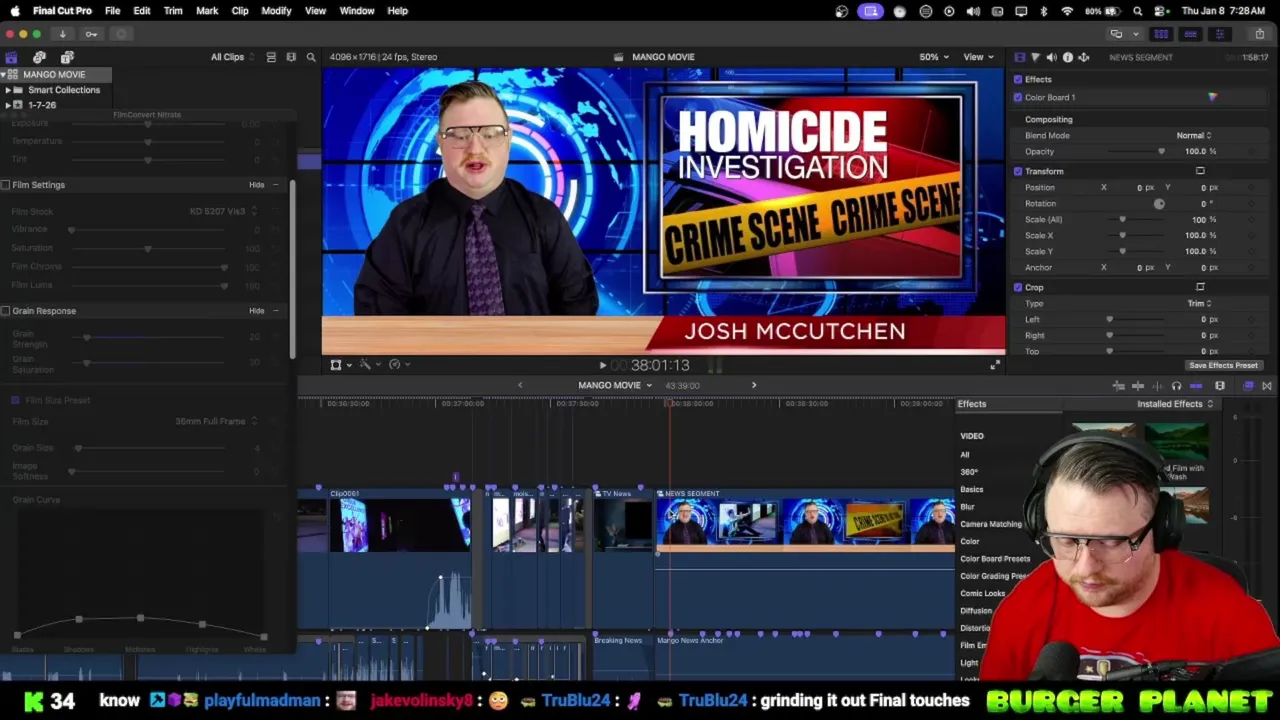Enter full screen viewer arrows icon

click(995, 365)
